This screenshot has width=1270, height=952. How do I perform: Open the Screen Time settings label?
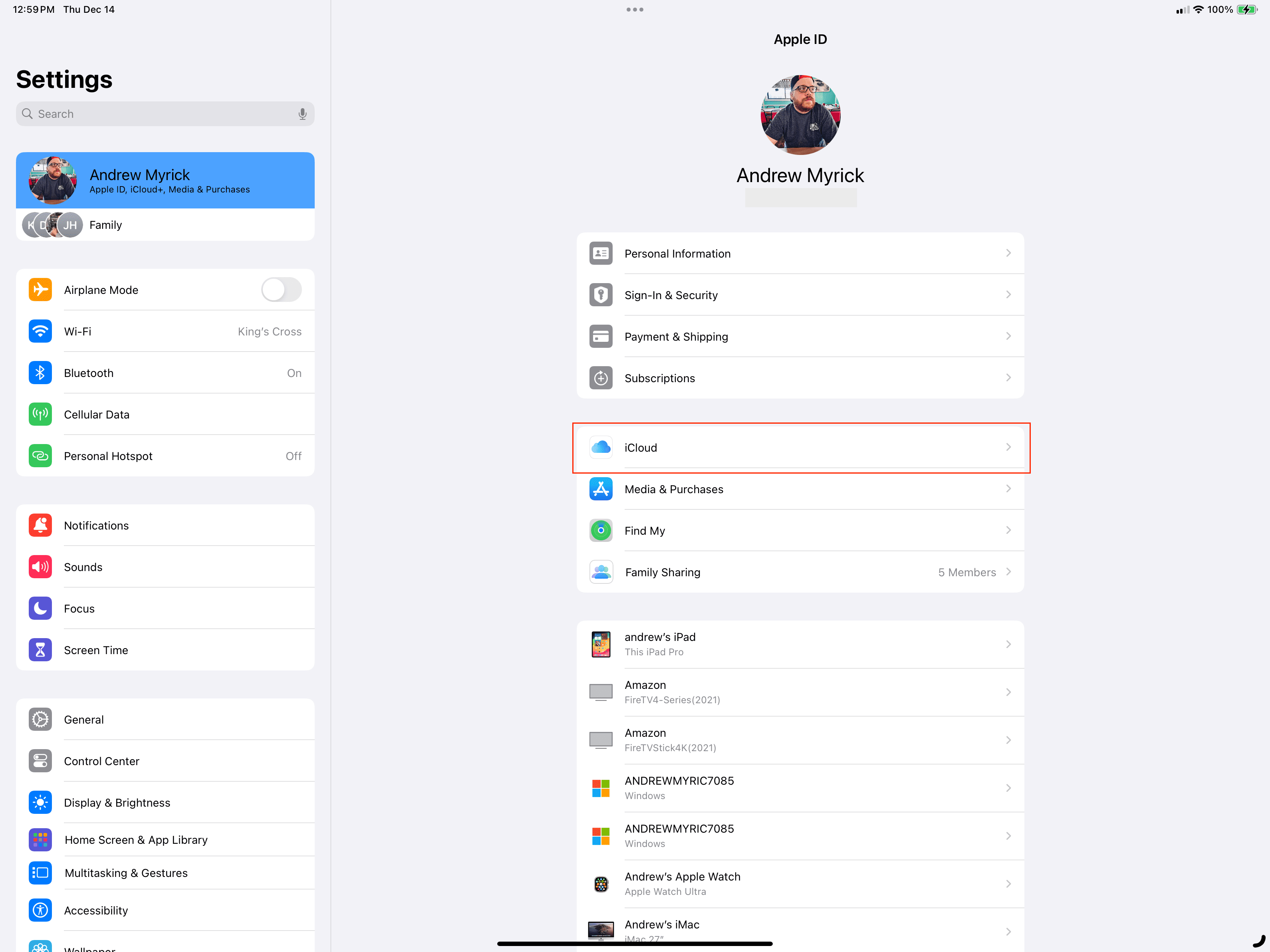pyautogui.click(x=96, y=650)
